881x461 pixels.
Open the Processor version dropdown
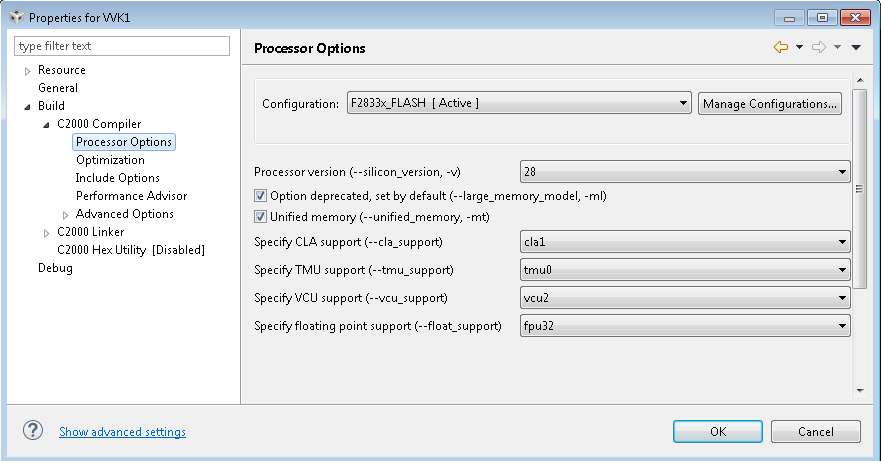pyautogui.click(x=685, y=171)
